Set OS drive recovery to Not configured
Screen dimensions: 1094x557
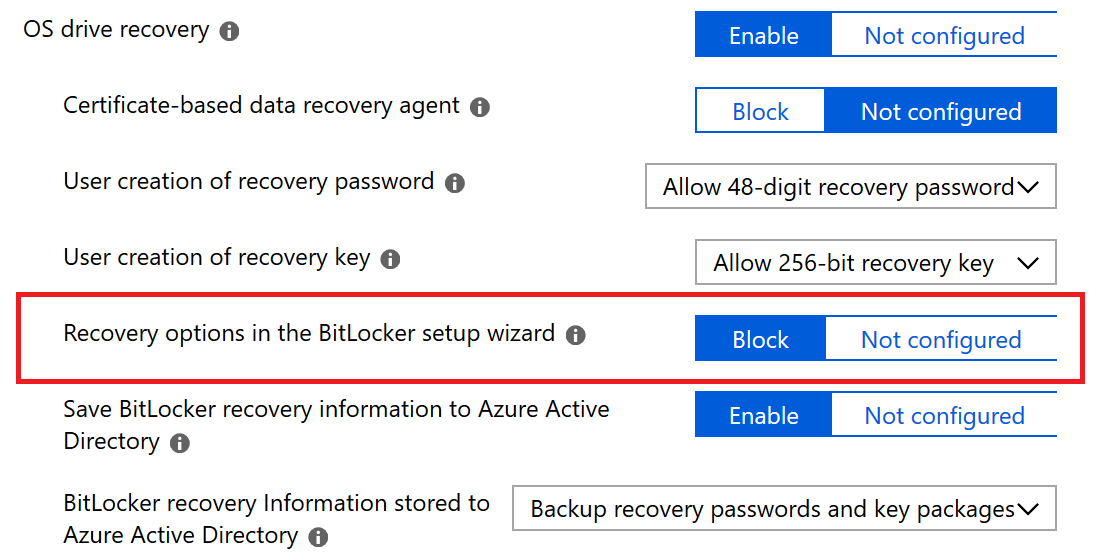point(944,35)
